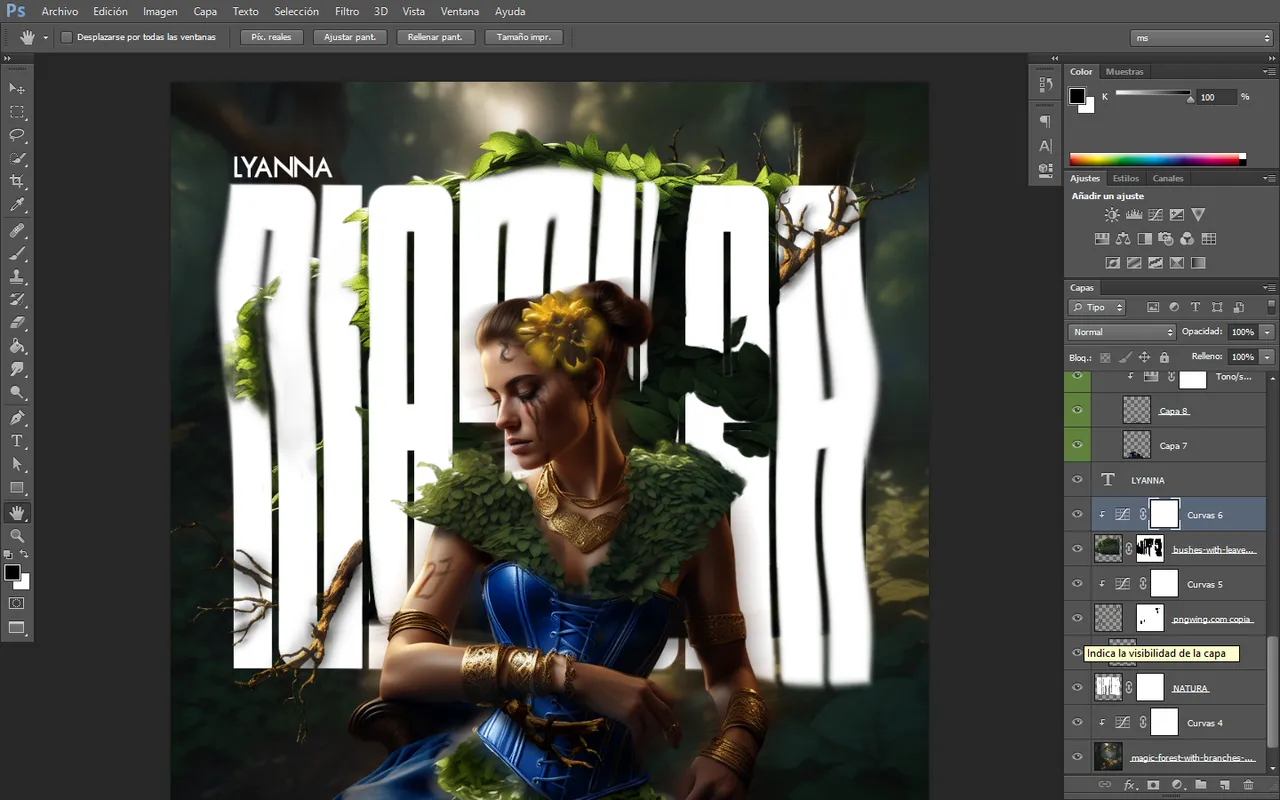The height and width of the screenshot is (800, 1280).
Task: Select the Pen tool
Action: 17,418
